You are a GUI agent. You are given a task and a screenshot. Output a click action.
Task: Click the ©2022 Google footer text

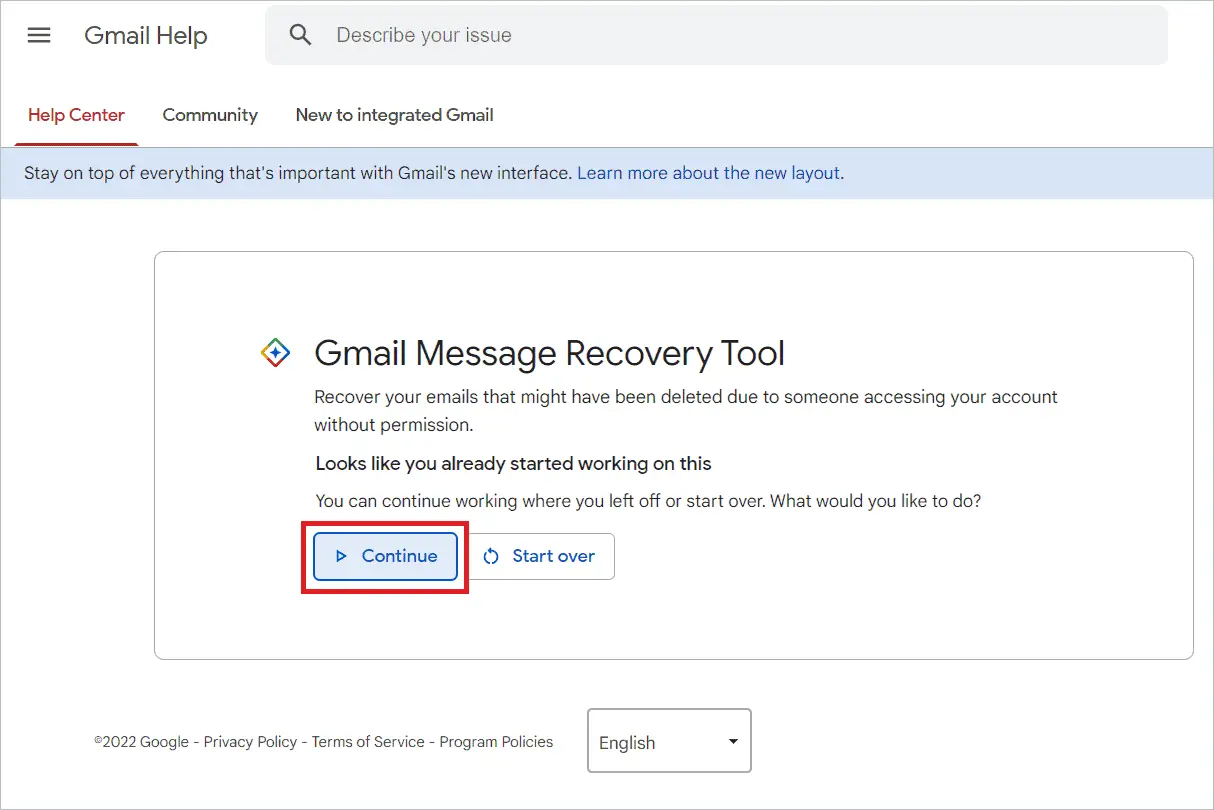(142, 742)
